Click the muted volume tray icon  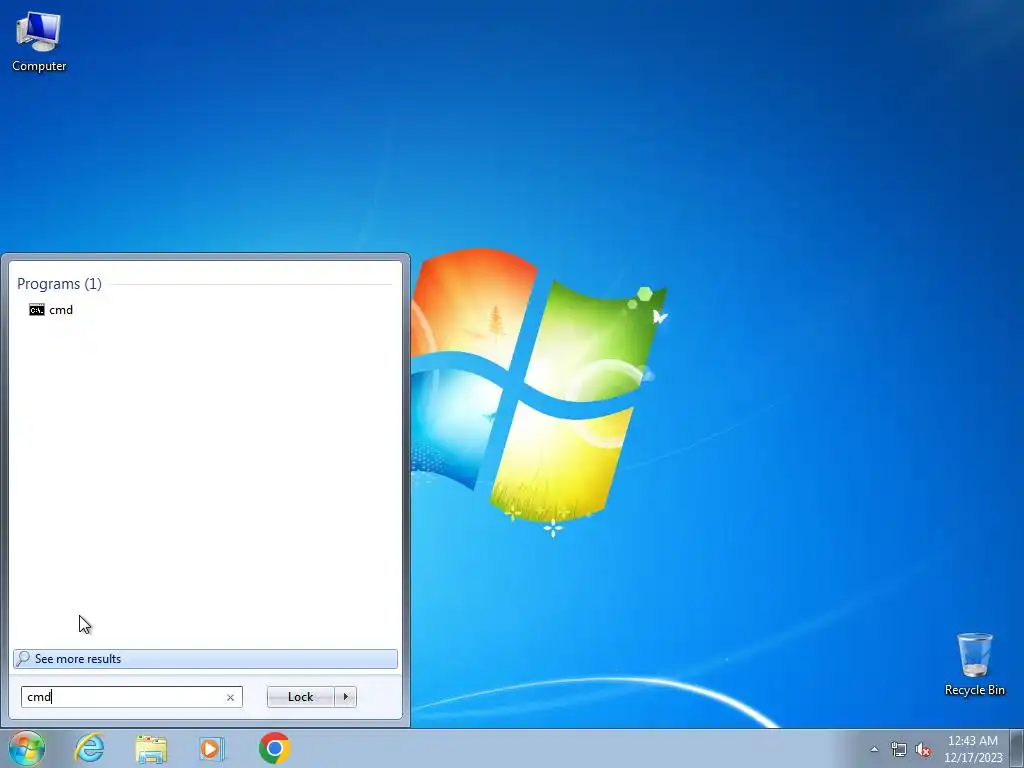click(923, 750)
